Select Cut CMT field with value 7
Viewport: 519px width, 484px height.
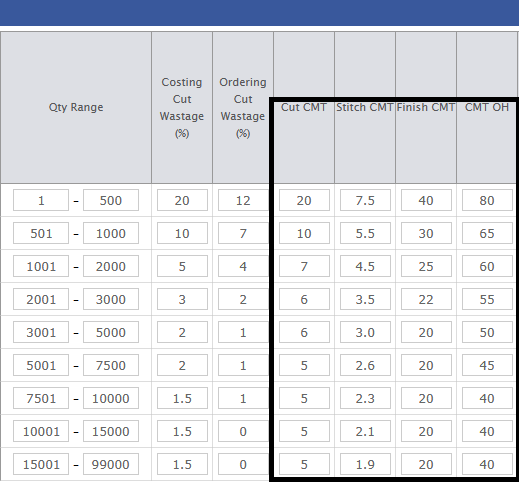304,266
